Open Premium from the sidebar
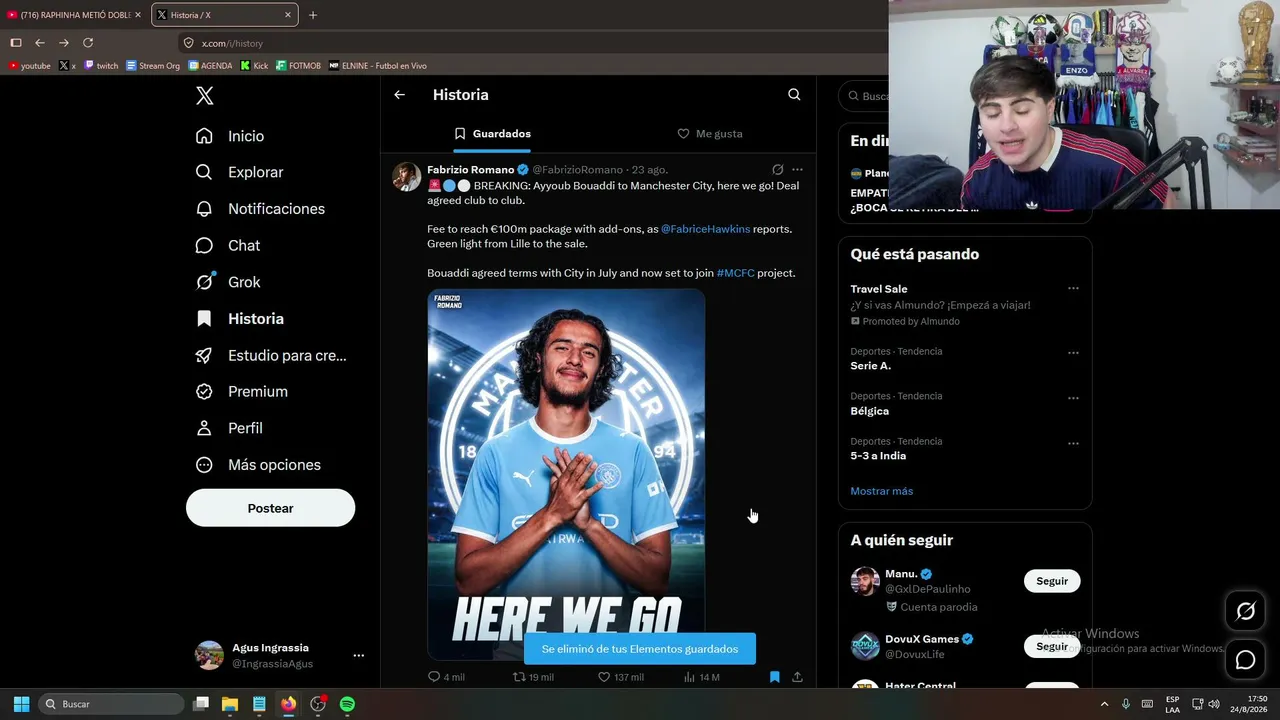Image resolution: width=1280 pixels, height=720 pixels. tap(241, 392)
